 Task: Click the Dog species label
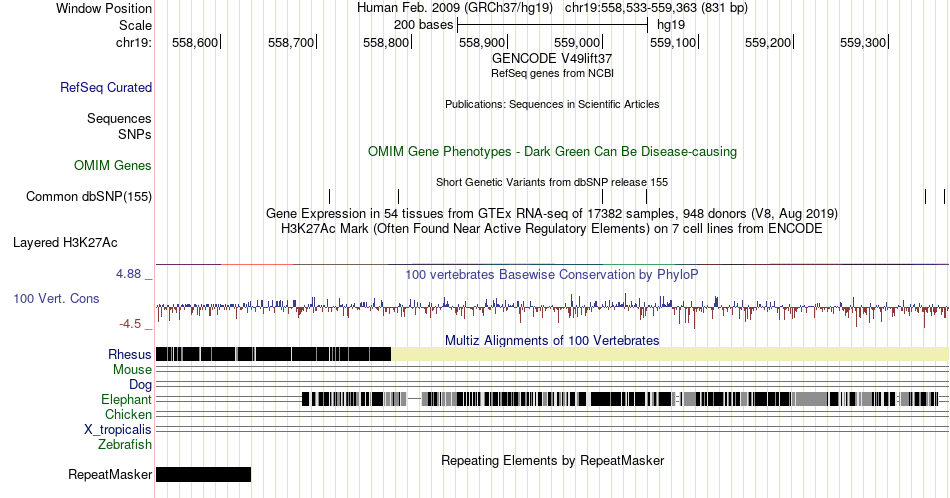141,385
